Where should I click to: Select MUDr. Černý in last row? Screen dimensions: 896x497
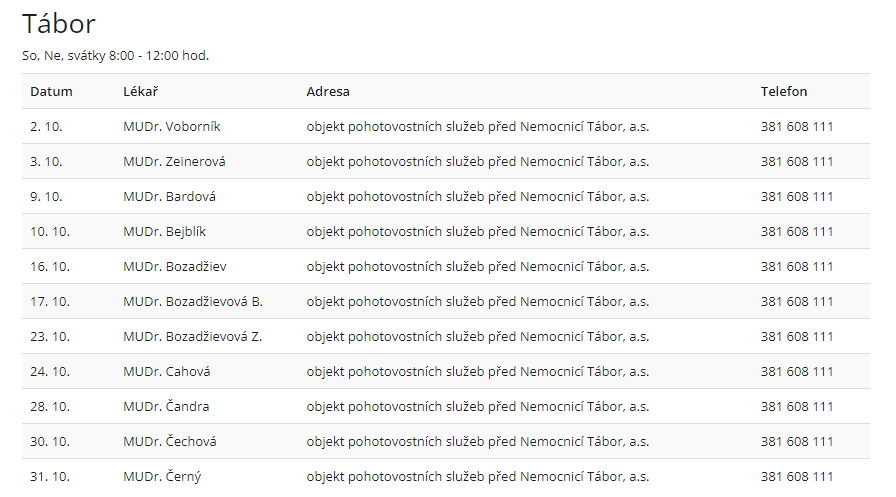[162, 477]
